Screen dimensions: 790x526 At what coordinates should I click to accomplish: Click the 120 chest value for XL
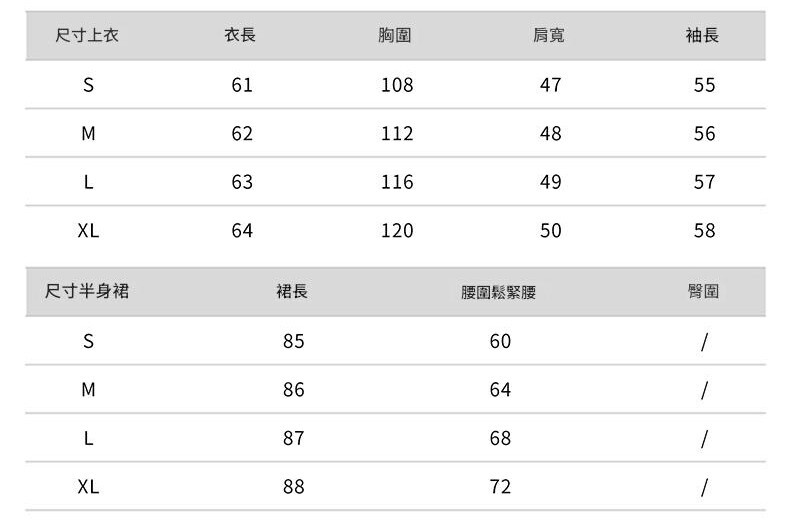(397, 231)
